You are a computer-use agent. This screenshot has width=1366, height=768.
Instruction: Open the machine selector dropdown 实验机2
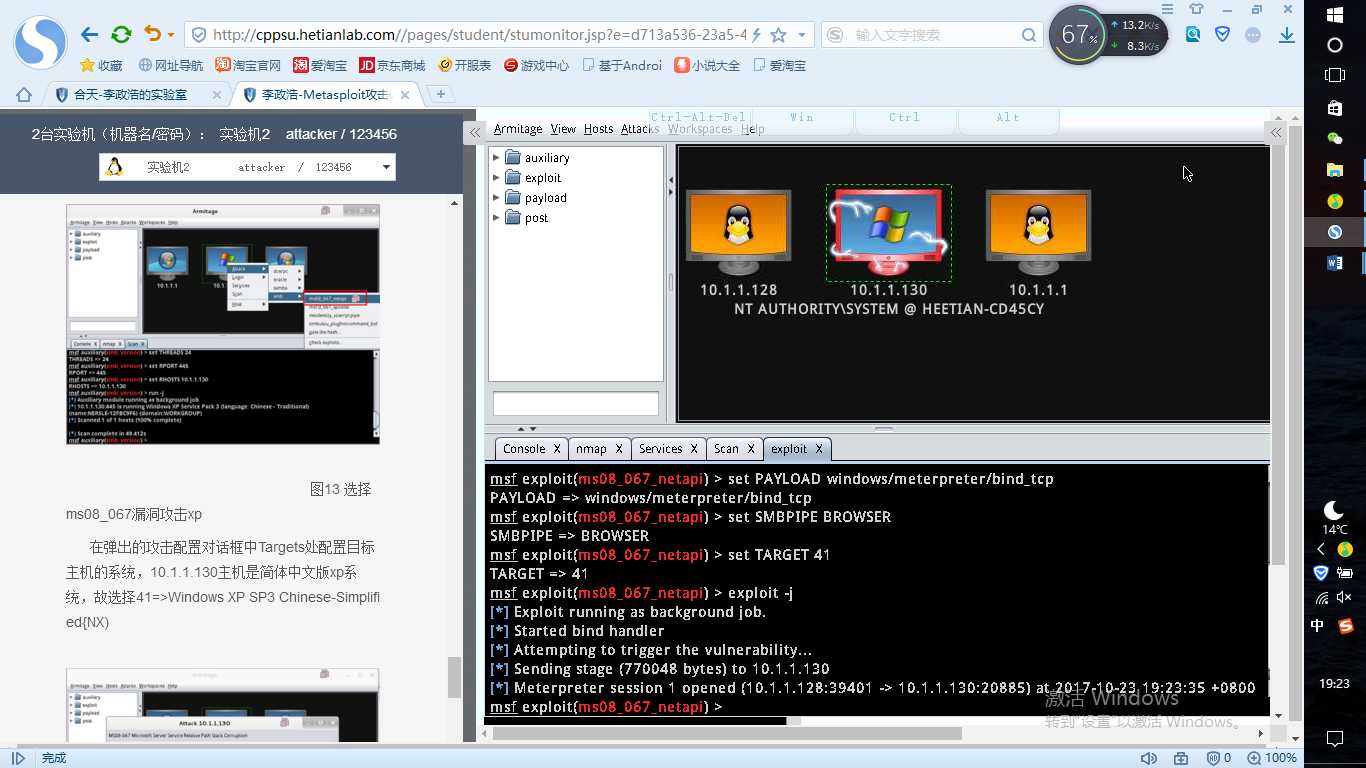pyautogui.click(x=247, y=167)
